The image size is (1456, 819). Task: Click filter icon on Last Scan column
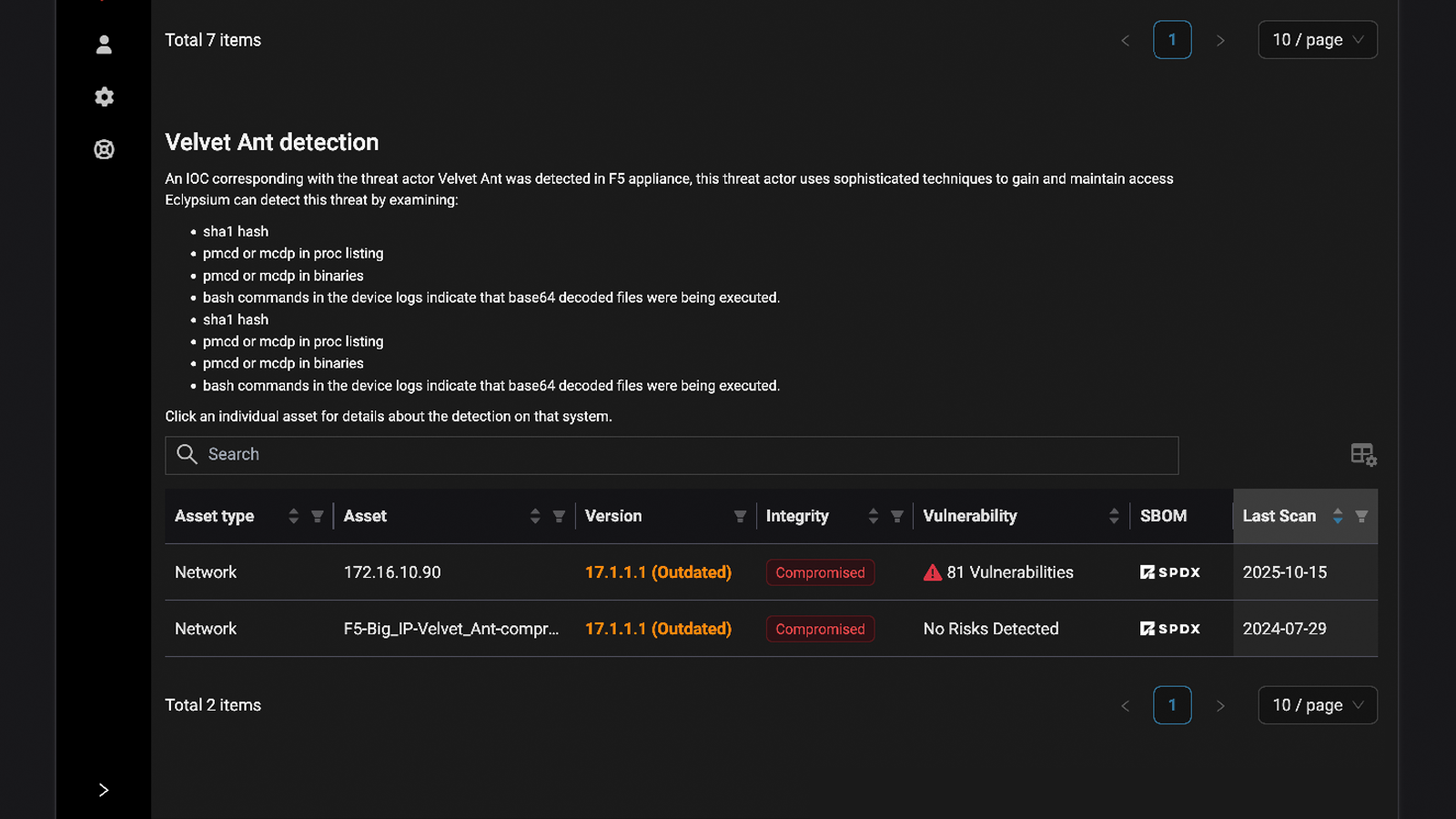(x=1361, y=517)
